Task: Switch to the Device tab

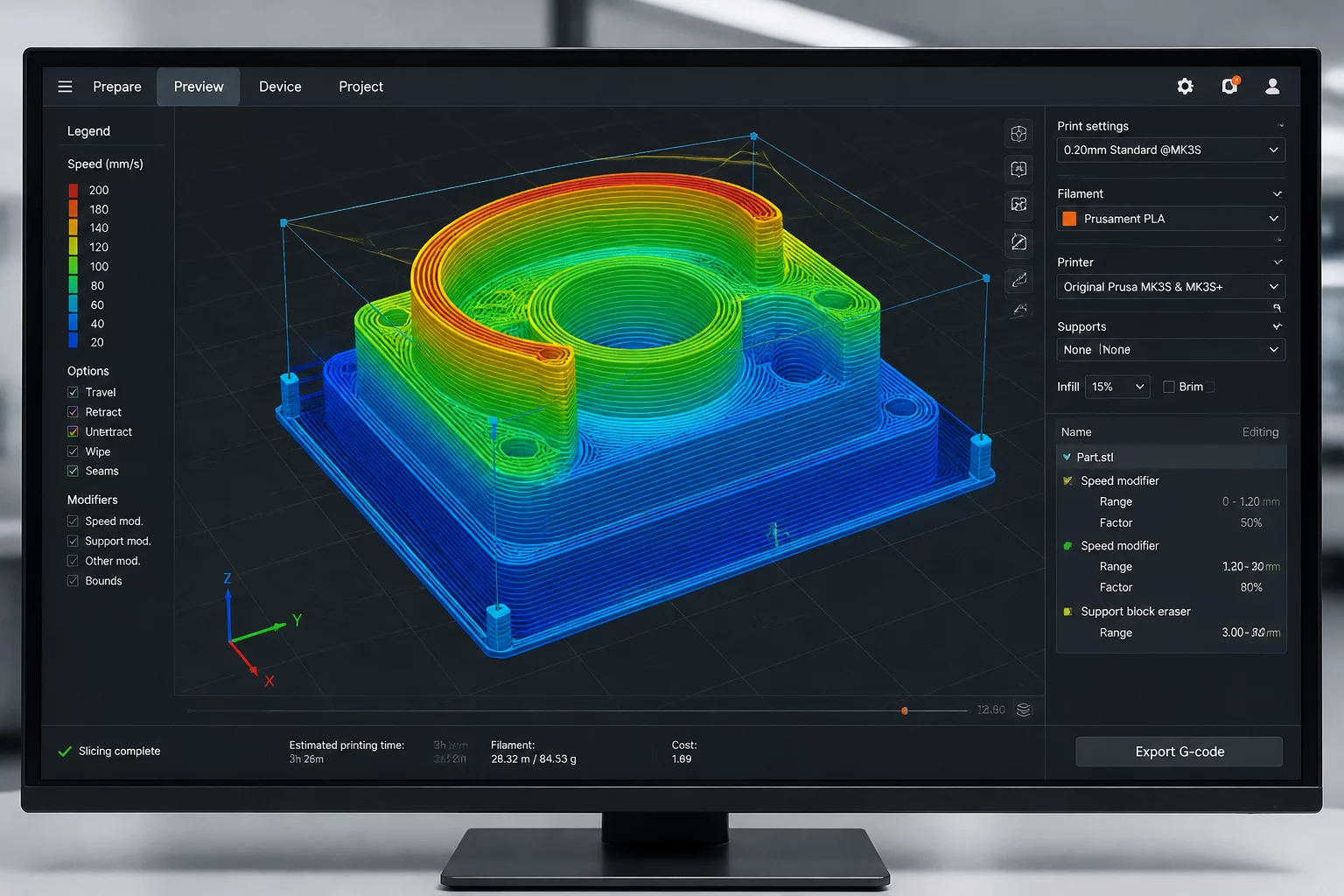Action: [x=280, y=87]
